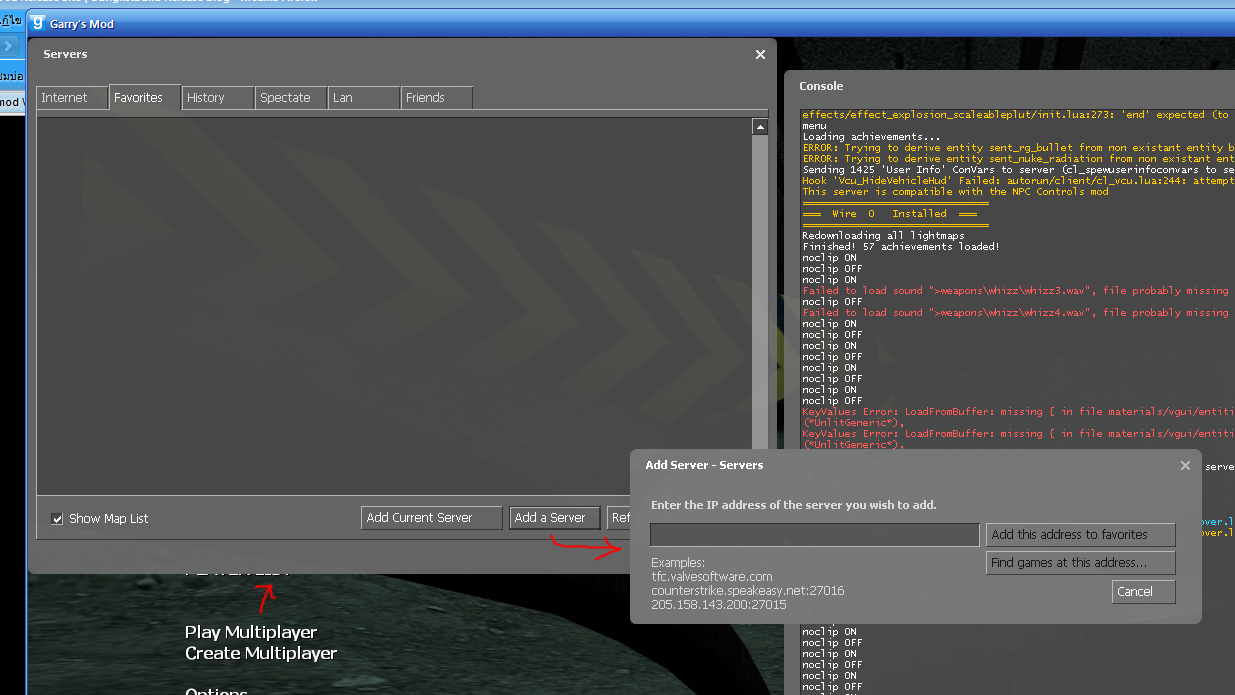The image size is (1235, 695).
Task: Close the Add Server dialog with X
Action: point(1185,465)
